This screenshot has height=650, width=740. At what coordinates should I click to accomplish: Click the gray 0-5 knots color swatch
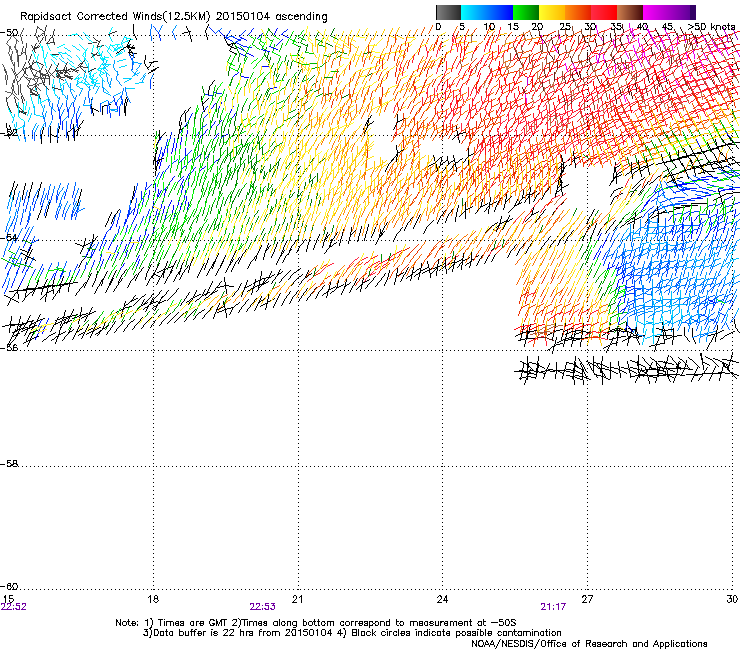(x=448, y=12)
